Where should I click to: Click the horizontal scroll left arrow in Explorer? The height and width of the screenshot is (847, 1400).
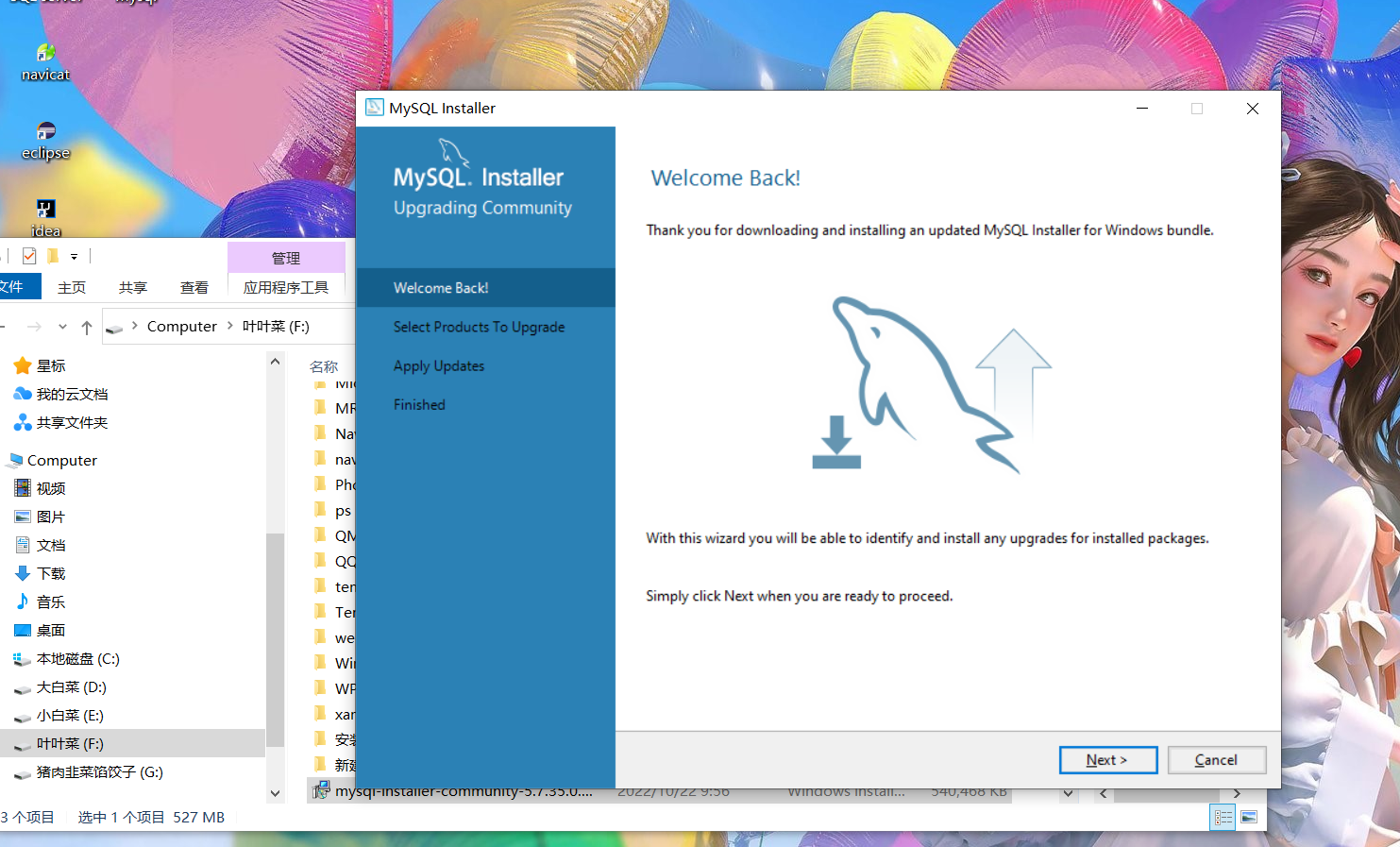click(1104, 793)
